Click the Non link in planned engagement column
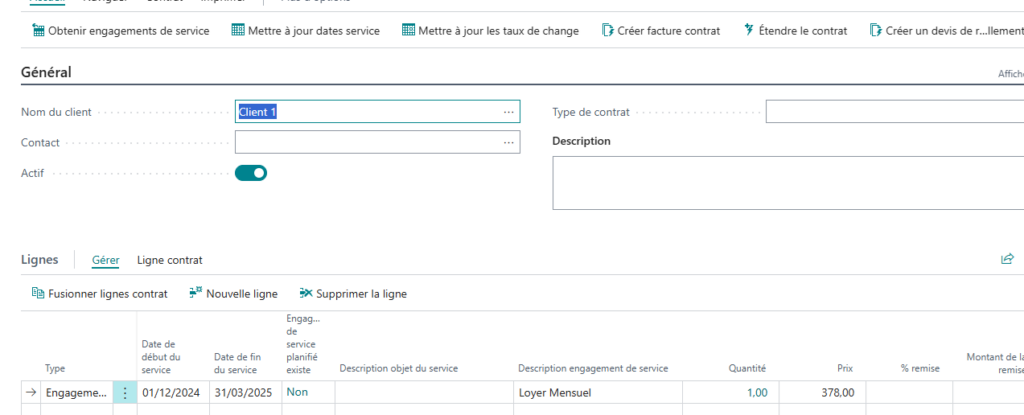 pyautogui.click(x=297, y=393)
